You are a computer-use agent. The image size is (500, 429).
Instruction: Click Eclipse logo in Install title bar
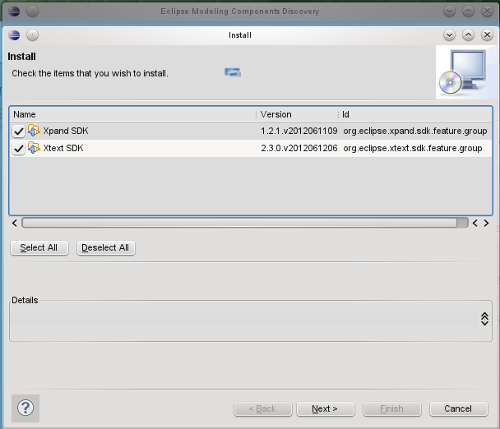(14, 35)
